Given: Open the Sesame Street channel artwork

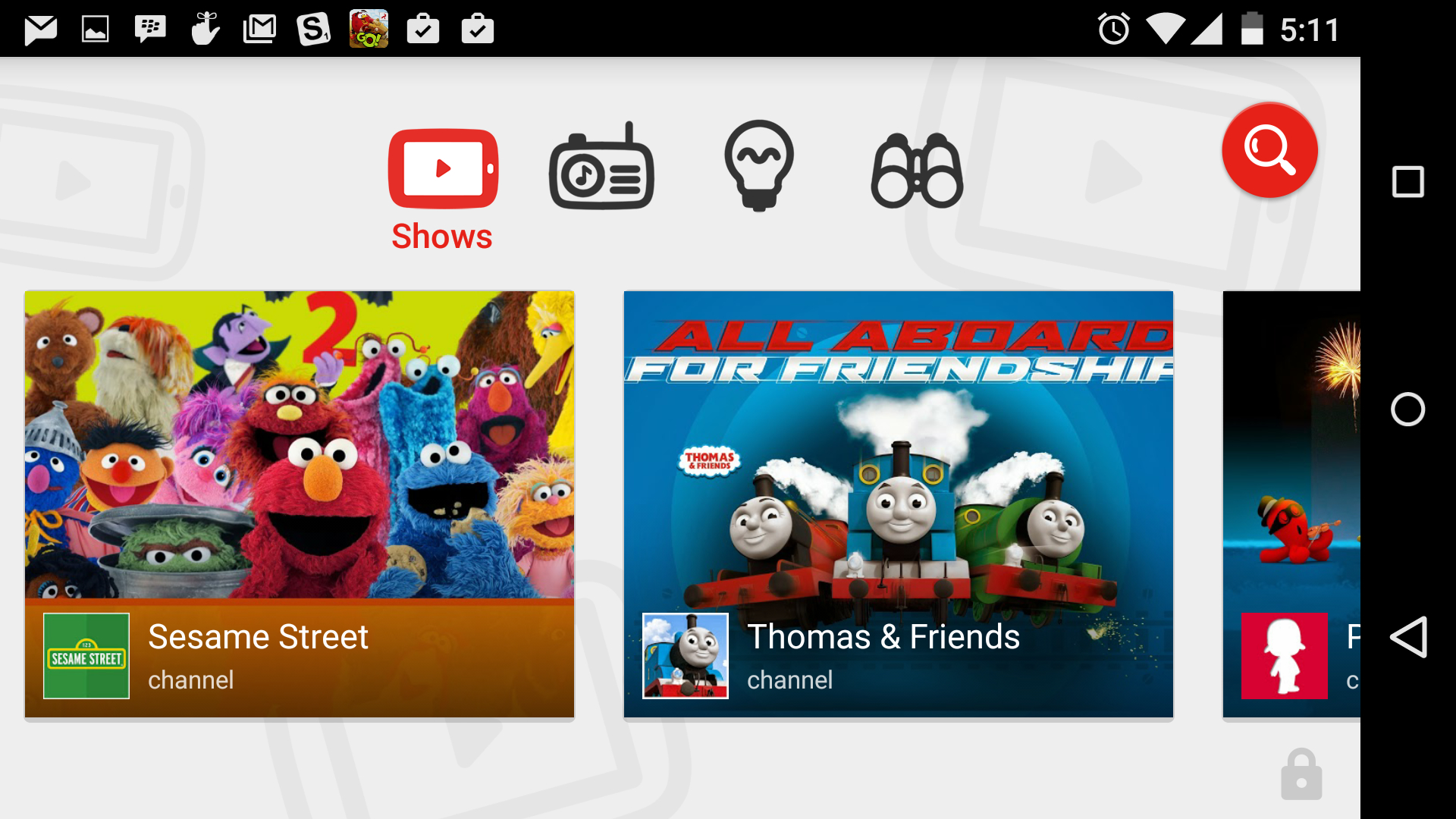Looking at the screenshot, I should [300, 445].
